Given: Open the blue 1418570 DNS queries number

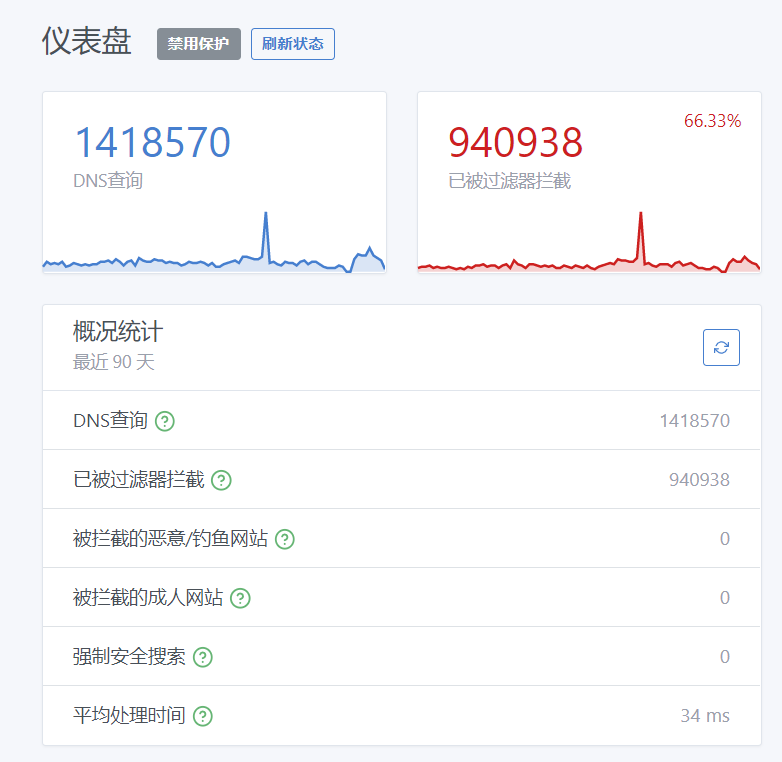Looking at the screenshot, I should point(152,143).
